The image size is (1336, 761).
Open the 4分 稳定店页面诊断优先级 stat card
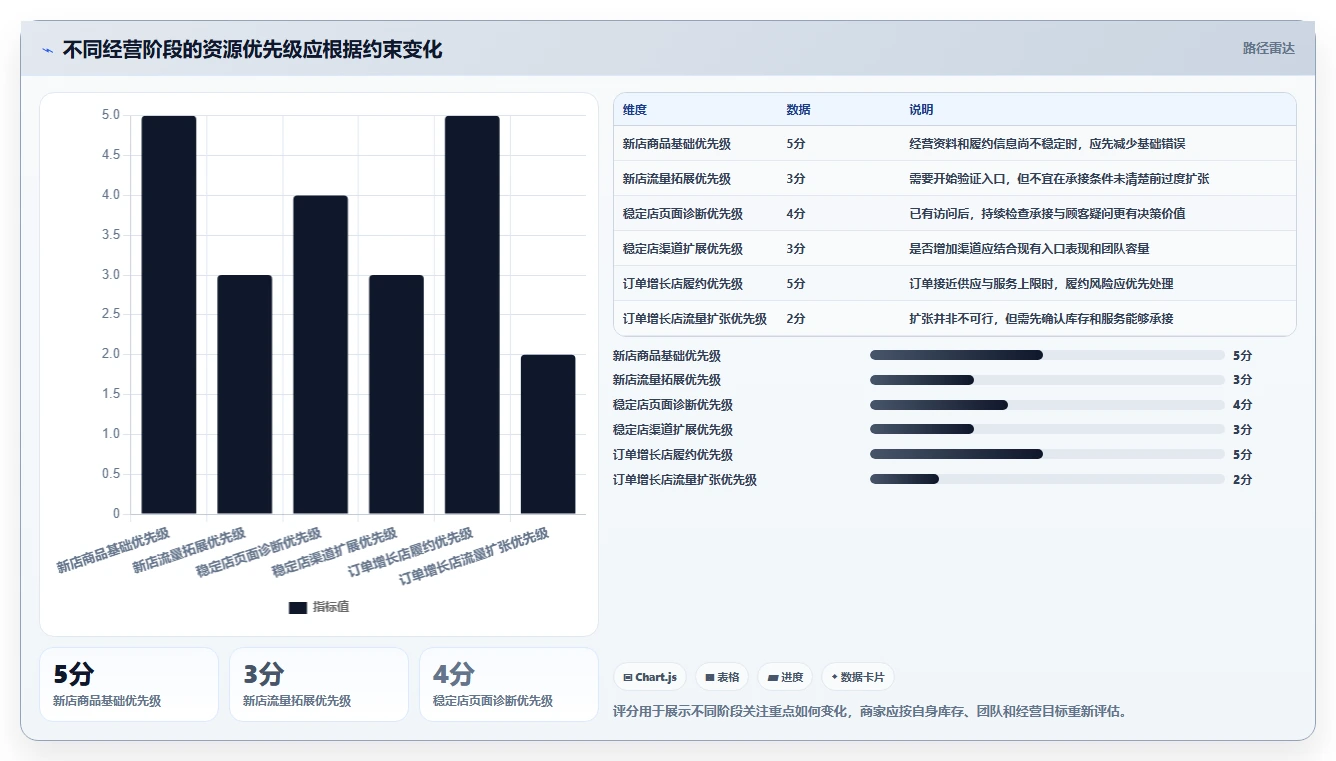[509, 684]
